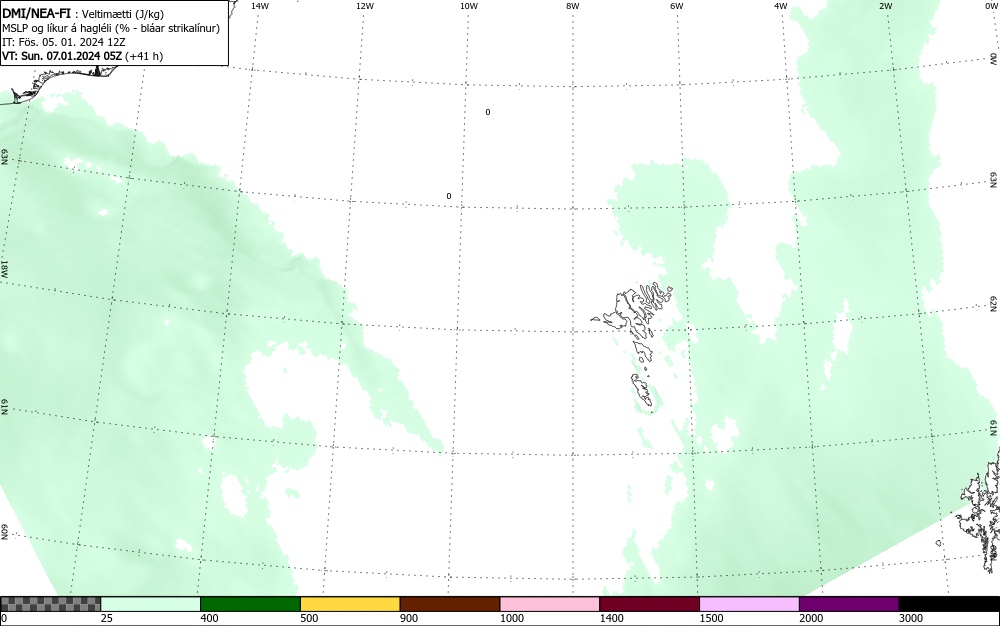Click the "0" map value just above 63N line
1000x626 pixels.
tap(448, 196)
